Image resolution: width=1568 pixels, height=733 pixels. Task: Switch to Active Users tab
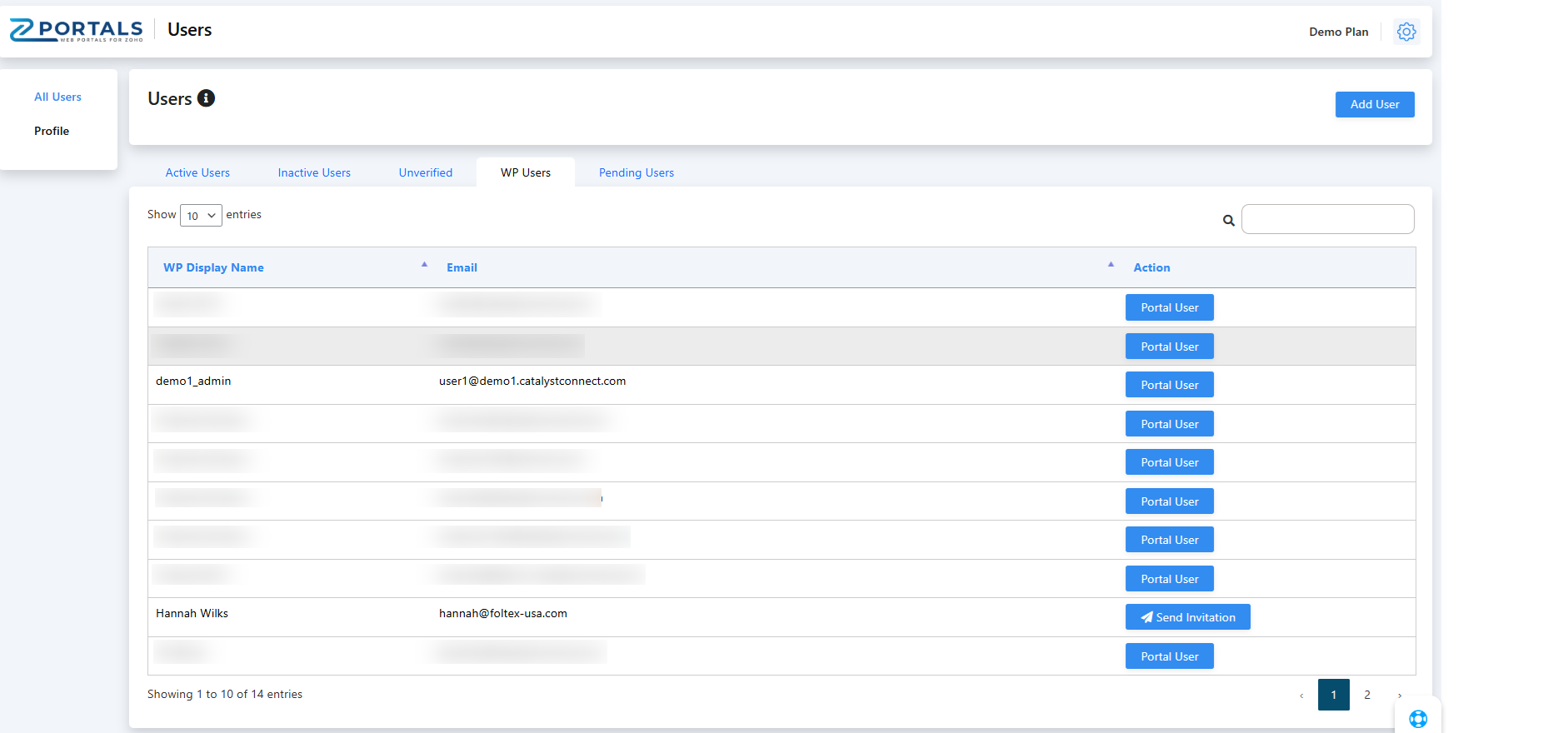197,172
